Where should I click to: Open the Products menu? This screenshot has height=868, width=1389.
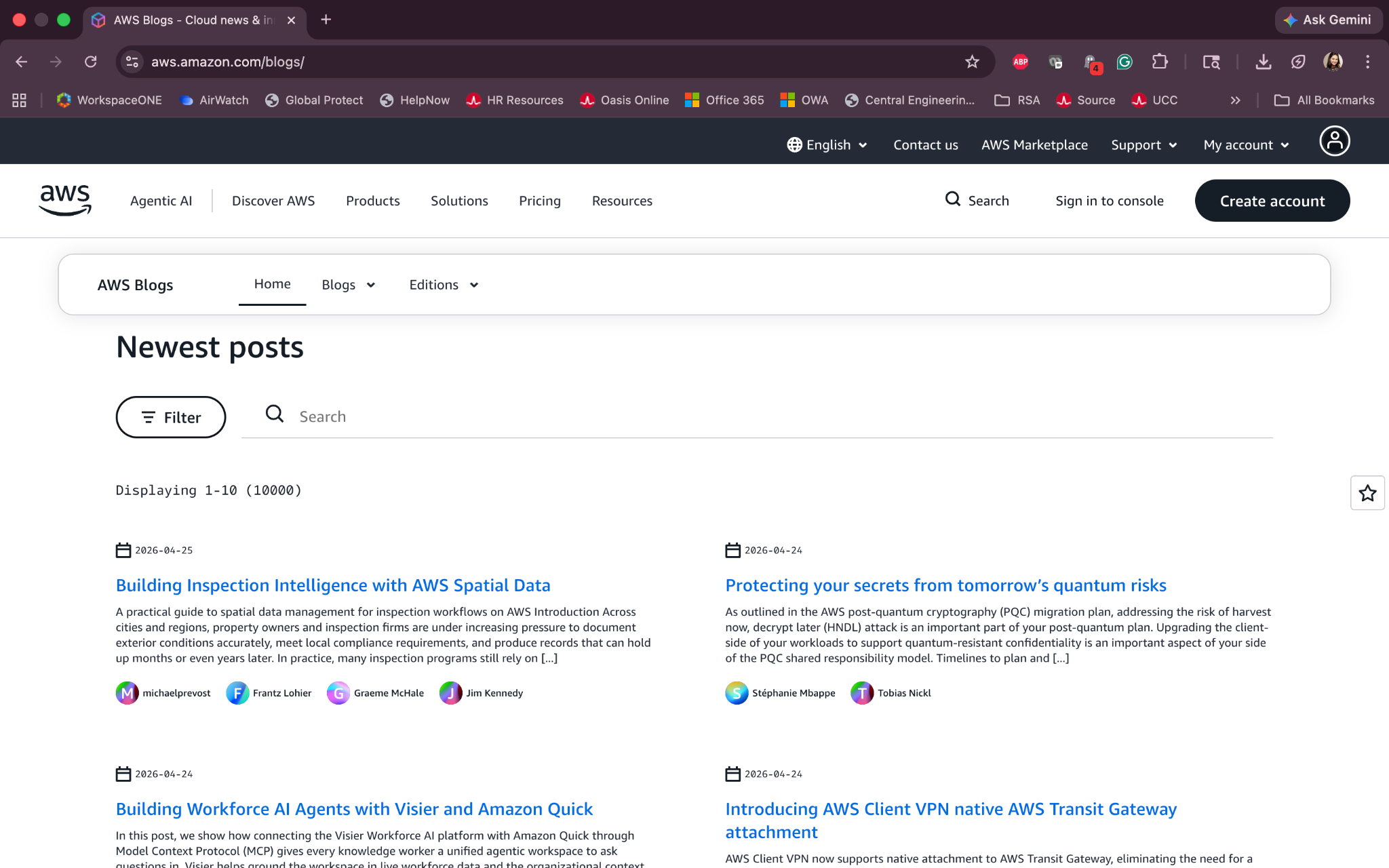coord(372,201)
